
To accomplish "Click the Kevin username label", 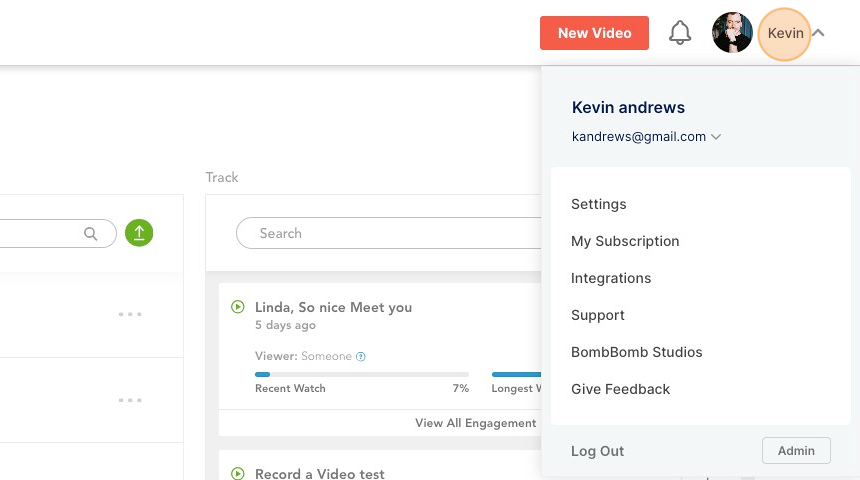I will (x=785, y=33).
